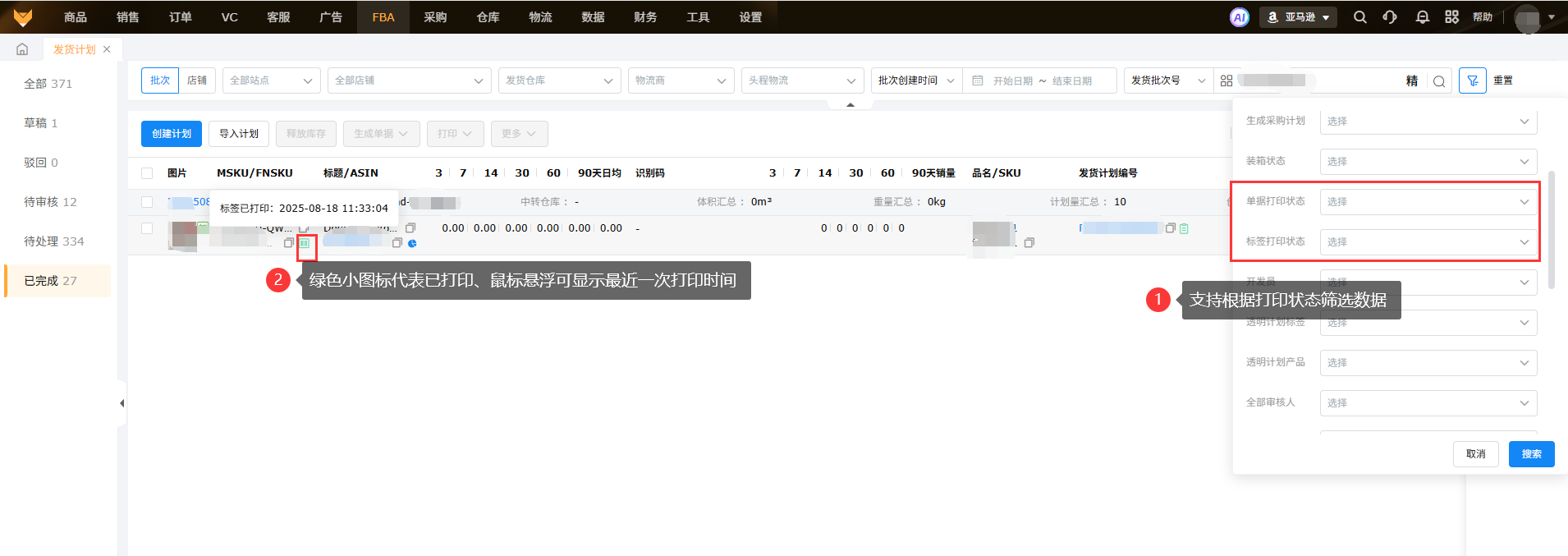The image size is (1568, 556).
Task: Click the 开始日期 date range field
Action: coord(1012,80)
